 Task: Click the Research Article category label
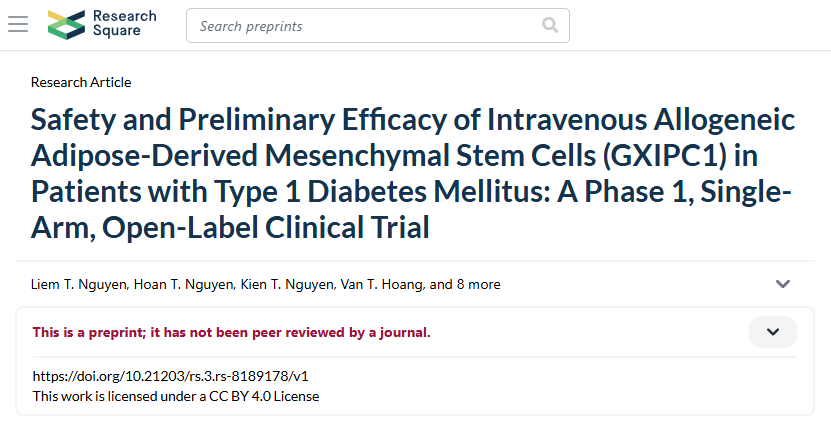pyautogui.click(x=81, y=82)
